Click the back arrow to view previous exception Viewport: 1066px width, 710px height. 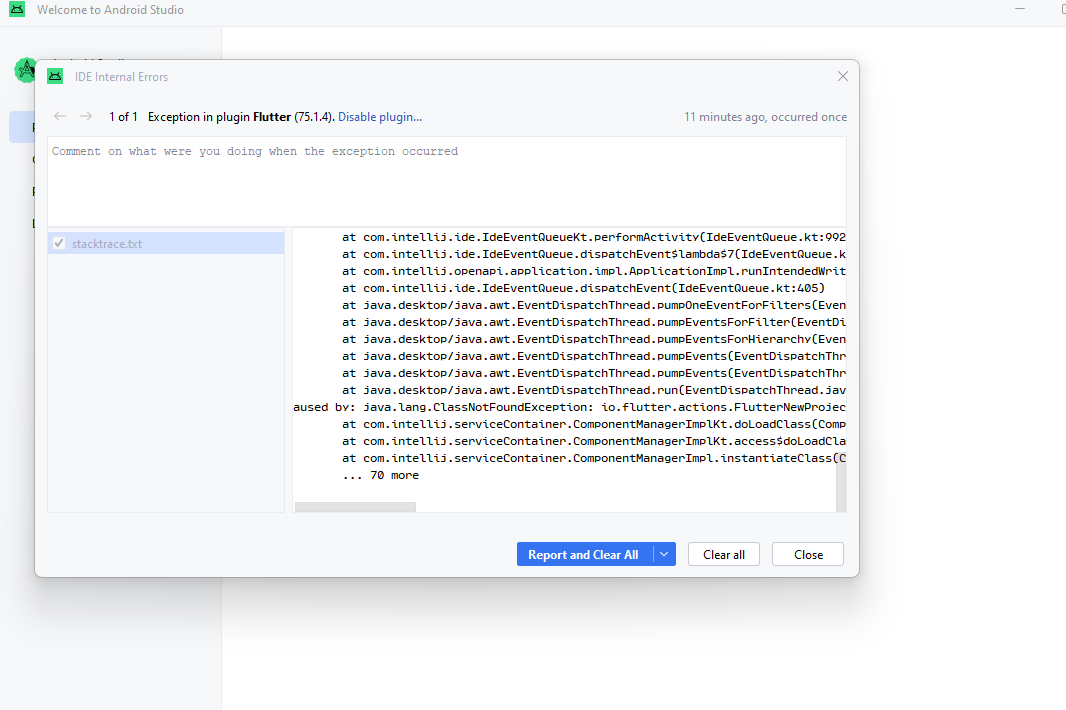(59, 116)
